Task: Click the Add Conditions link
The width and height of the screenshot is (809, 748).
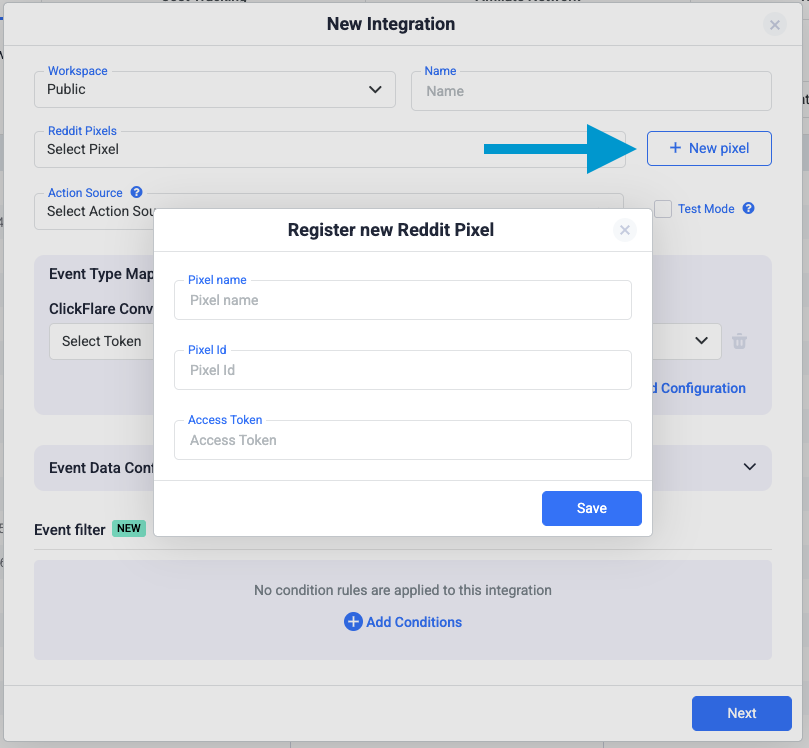Action: 414,622
